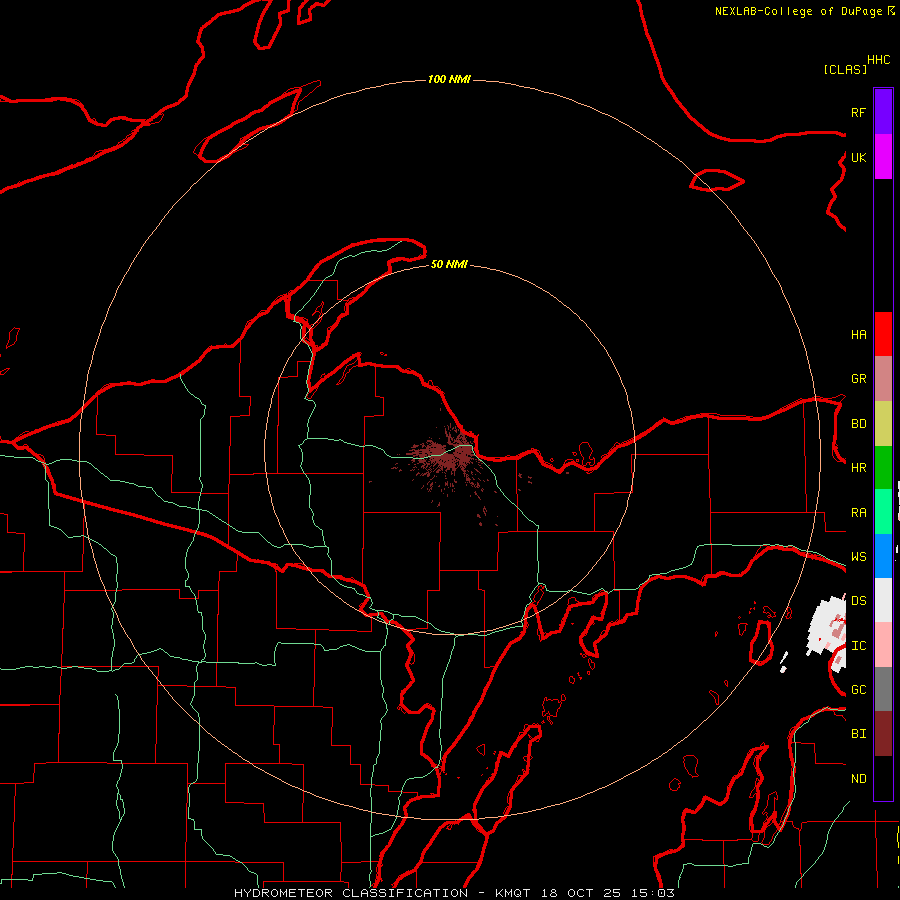Click the HA legend label

858,334
